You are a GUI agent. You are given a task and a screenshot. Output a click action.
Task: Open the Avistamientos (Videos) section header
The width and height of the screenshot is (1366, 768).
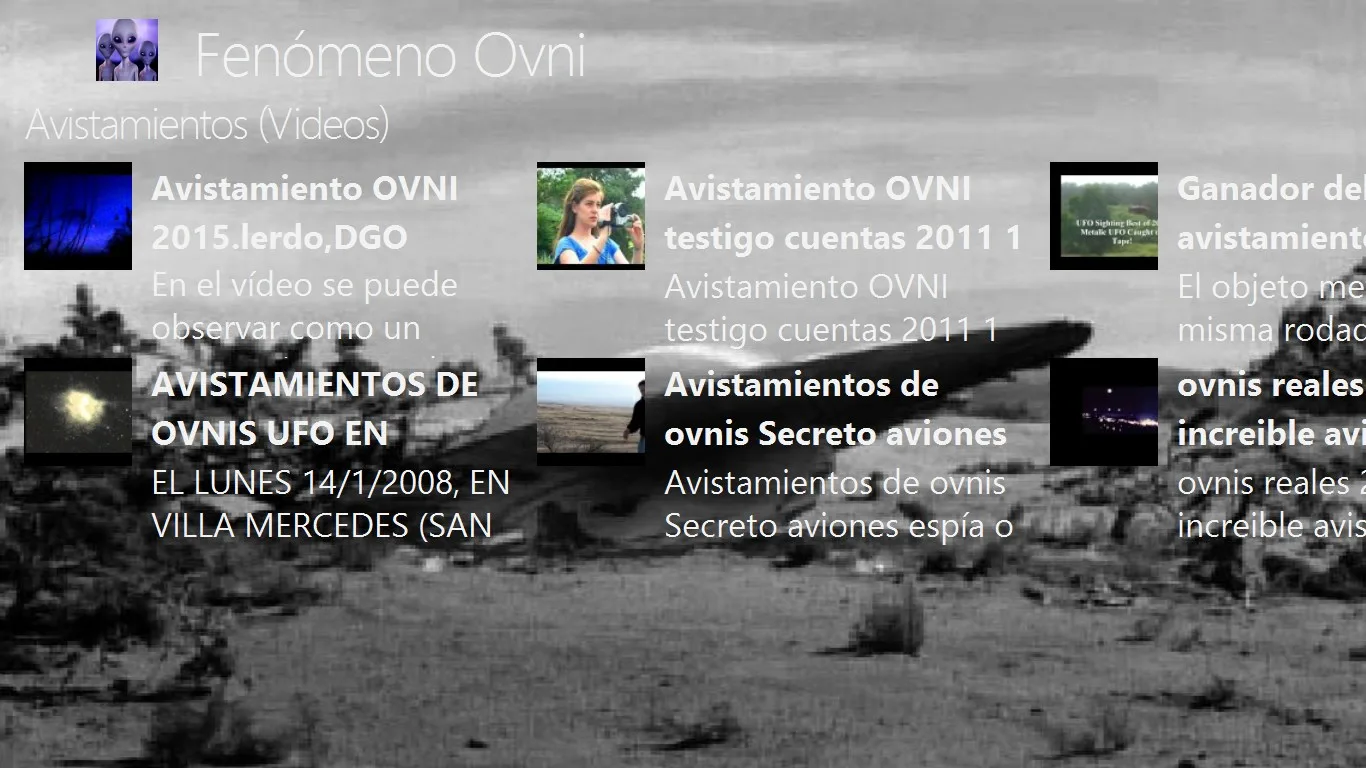point(207,125)
